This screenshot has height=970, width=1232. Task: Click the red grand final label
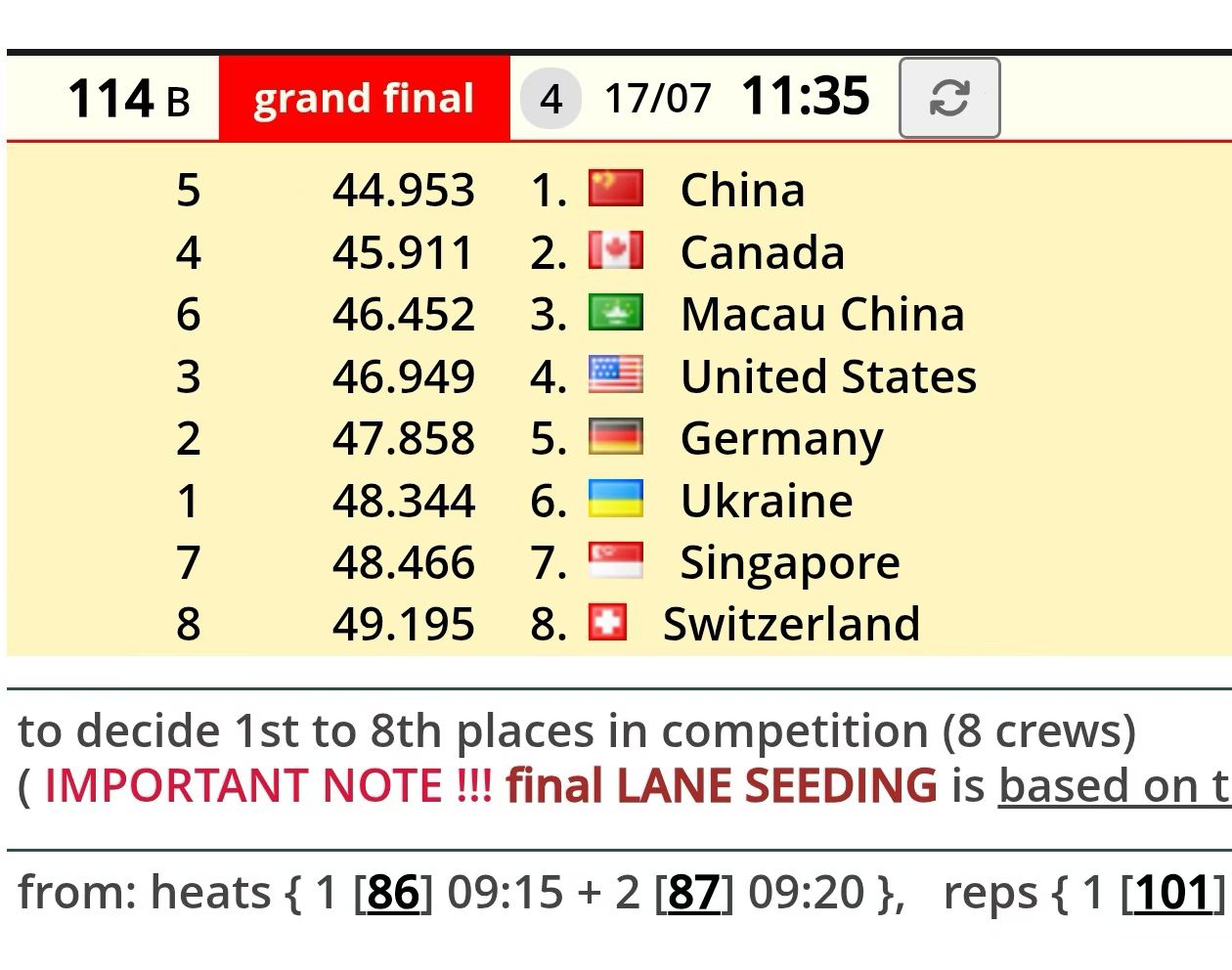tap(365, 99)
